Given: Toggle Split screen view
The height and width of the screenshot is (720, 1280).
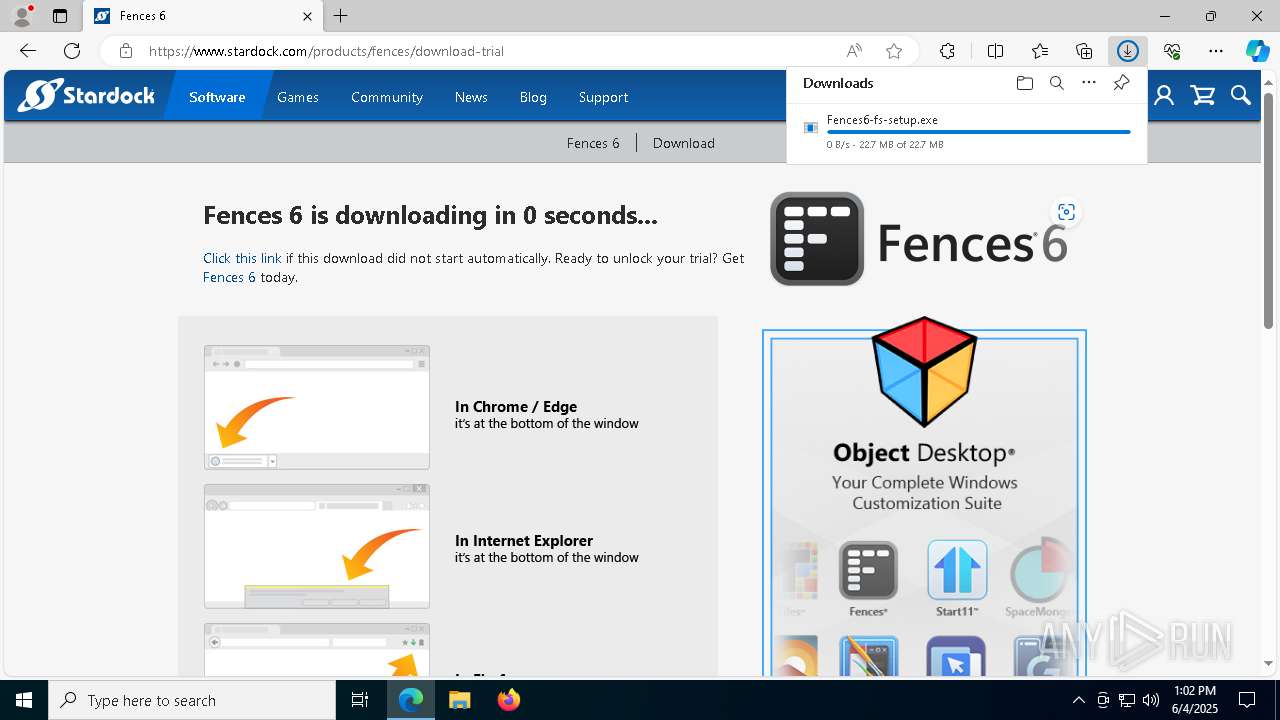Looking at the screenshot, I should click(995, 51).
